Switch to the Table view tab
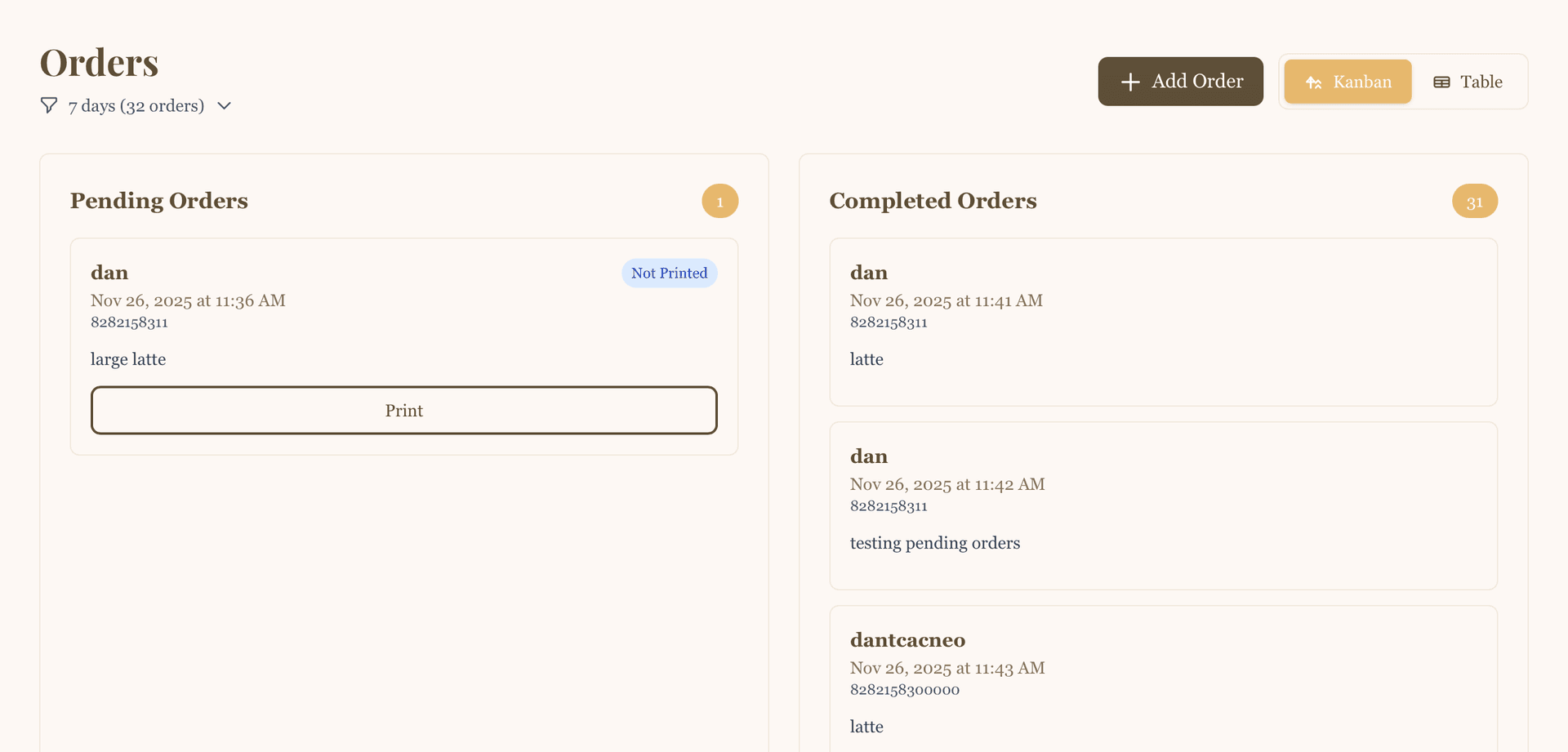Screen dimensions: 1568x752 click(x=1468, y=82)
